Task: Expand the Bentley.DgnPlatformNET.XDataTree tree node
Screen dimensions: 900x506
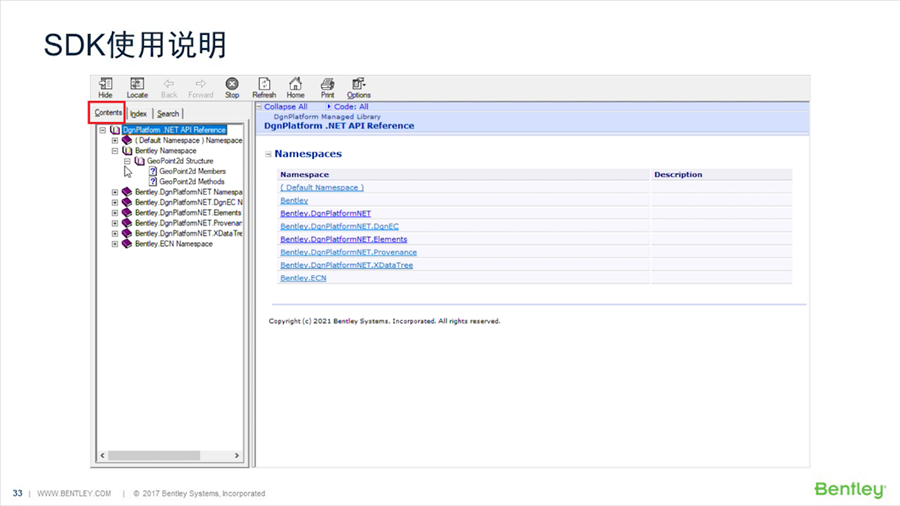Action: point(115,233)
